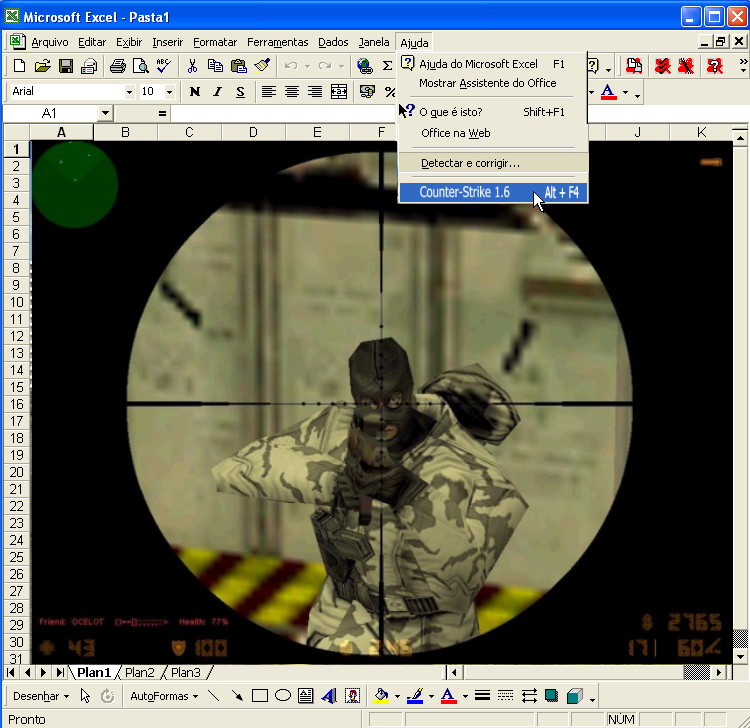Insert a Text Box
This screenshot has width=750, height=728.
pyautogui.click(x=306, y=695)
